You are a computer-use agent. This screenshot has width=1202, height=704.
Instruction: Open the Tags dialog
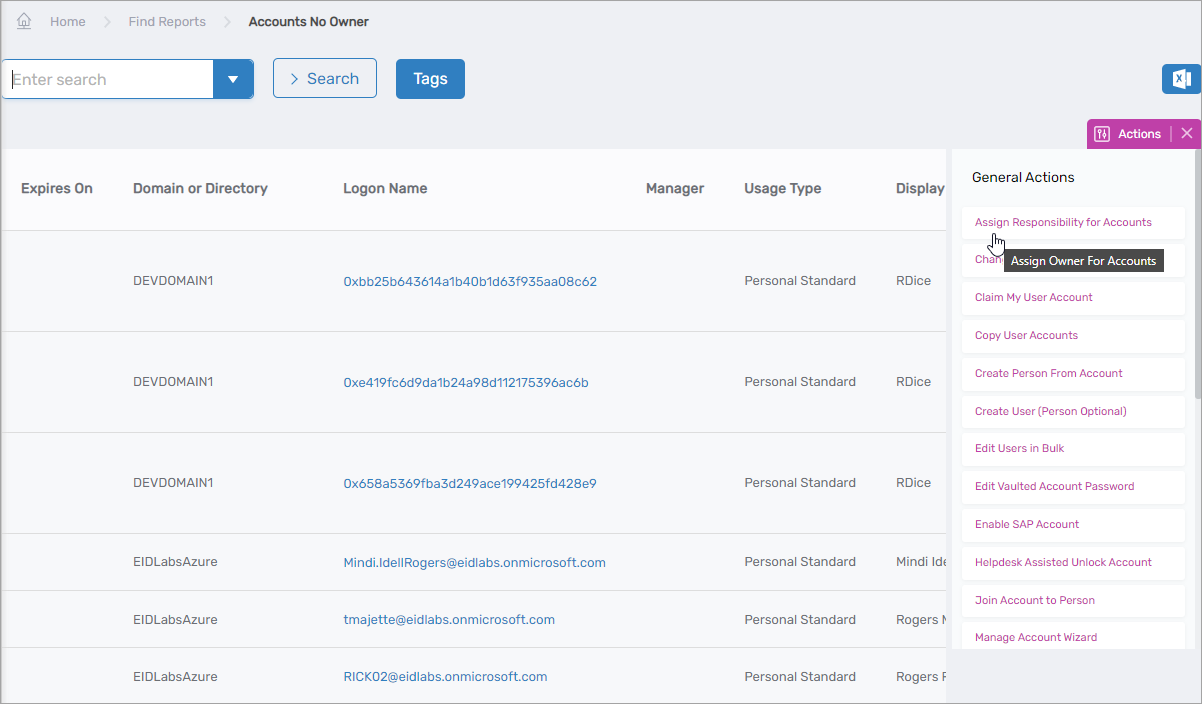430,78
